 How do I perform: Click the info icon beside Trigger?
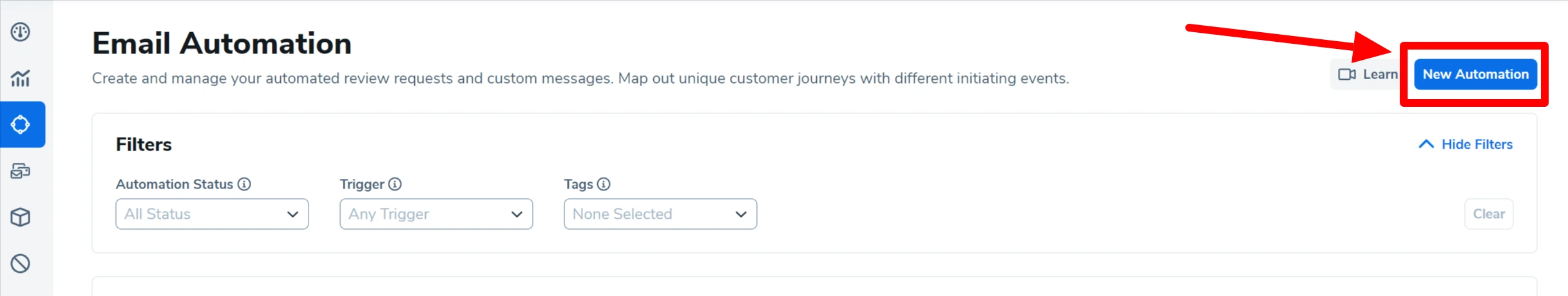pyautogui.click(x=395, y=184)
